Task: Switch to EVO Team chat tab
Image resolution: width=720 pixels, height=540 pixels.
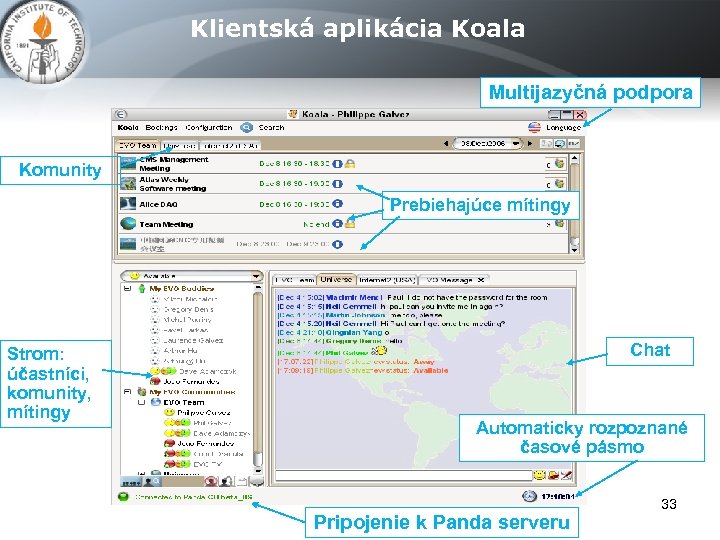Action: pyautogui.click(x=294, y=280)
